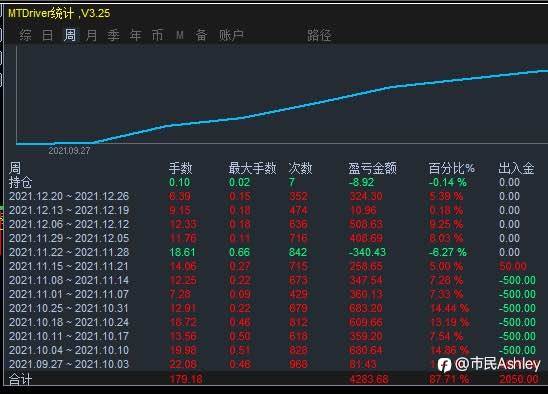Screen dimensions: 548x394
Task: Select the 持仓 open positions row
Action: [276, 182]
